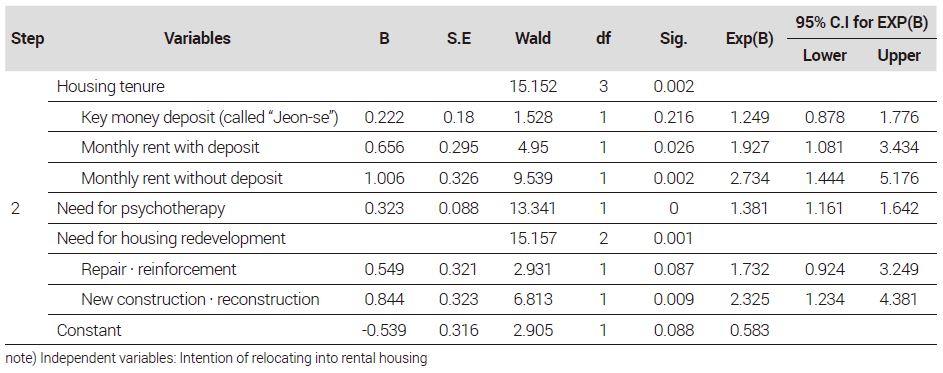Viewport: 943px width, 373px height.
Task: Select the Repair · reinforcement row label
Action: click(159, 269)
